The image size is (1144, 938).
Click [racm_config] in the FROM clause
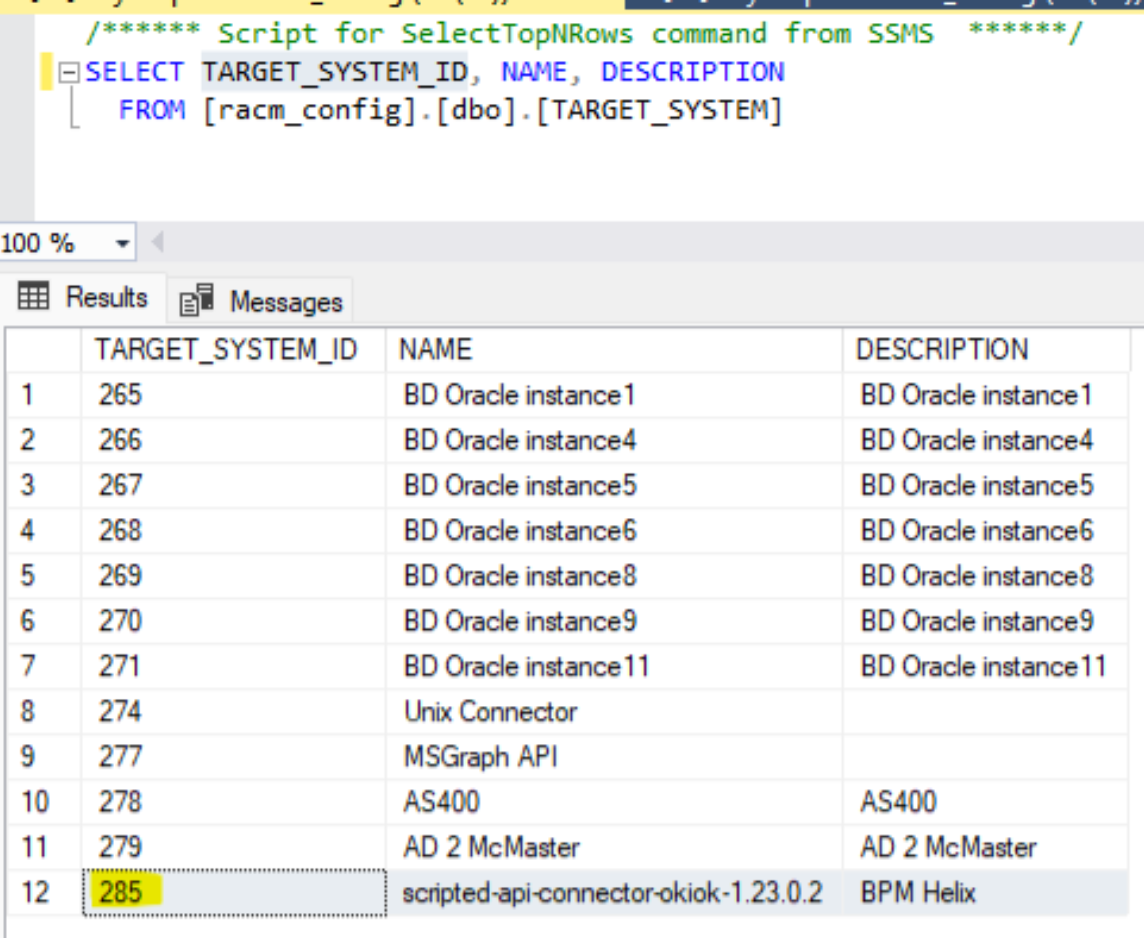309,111
